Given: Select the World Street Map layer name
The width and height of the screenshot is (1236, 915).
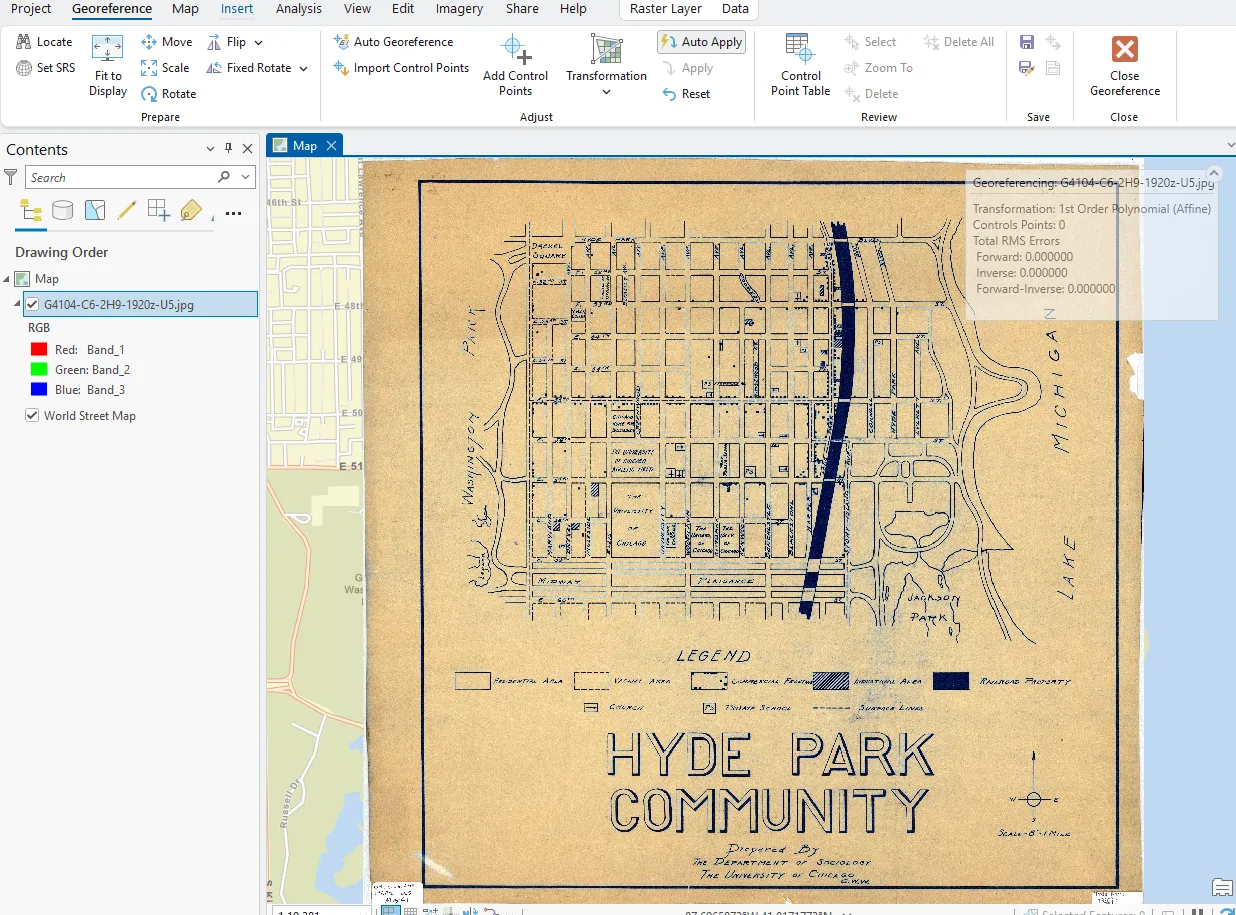Looking at the screenshot, I should coord(90,415).
